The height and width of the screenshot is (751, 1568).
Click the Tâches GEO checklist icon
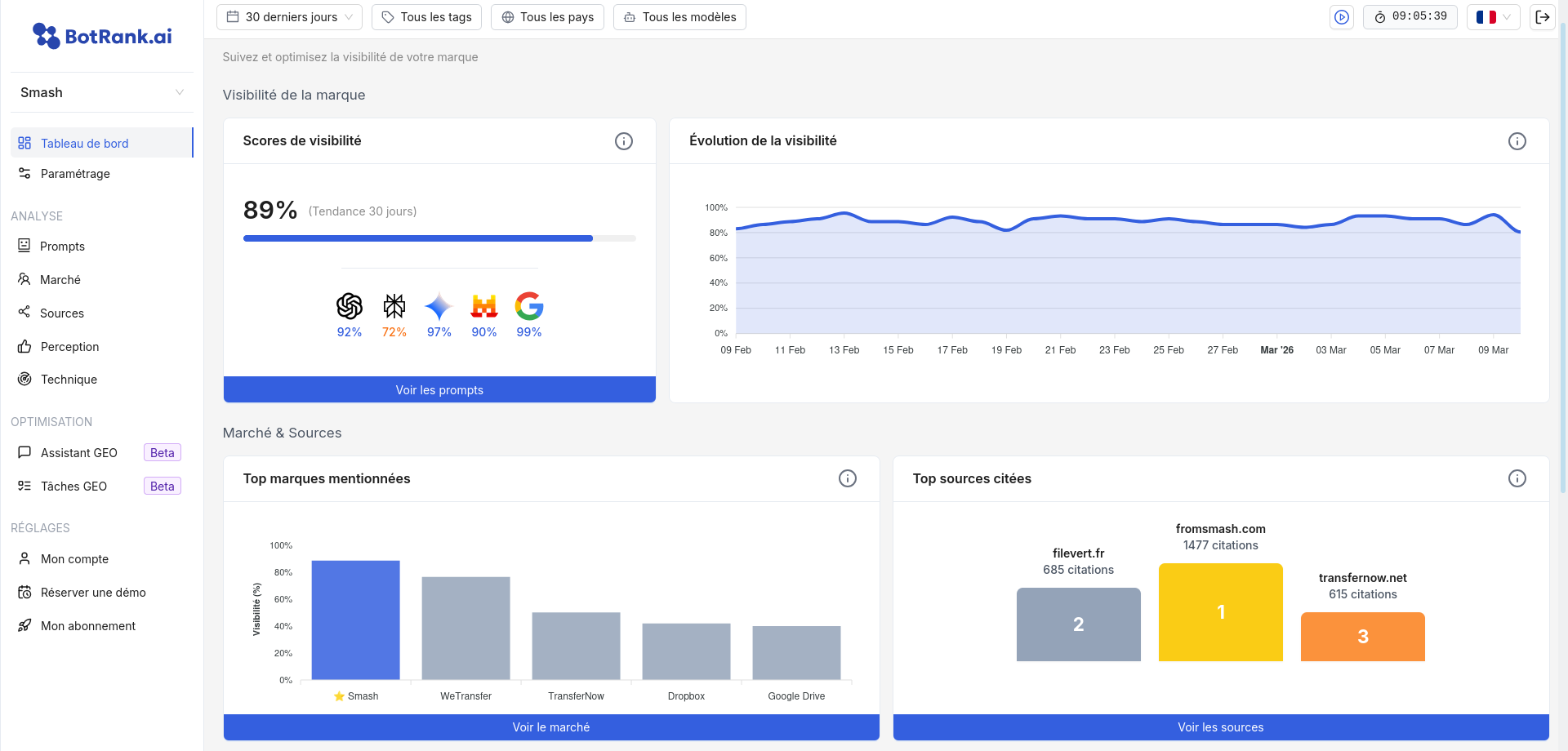click(x=24, y=486)
